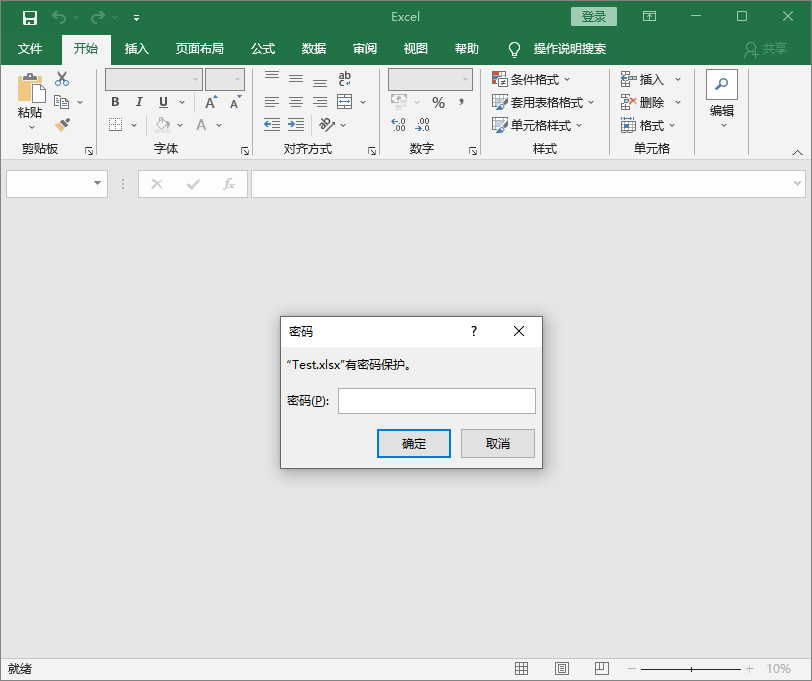The image size is (812, 681).
Task: Open the Find & Select (编辑) magnifier icon
Action: (x=721, y=84)
